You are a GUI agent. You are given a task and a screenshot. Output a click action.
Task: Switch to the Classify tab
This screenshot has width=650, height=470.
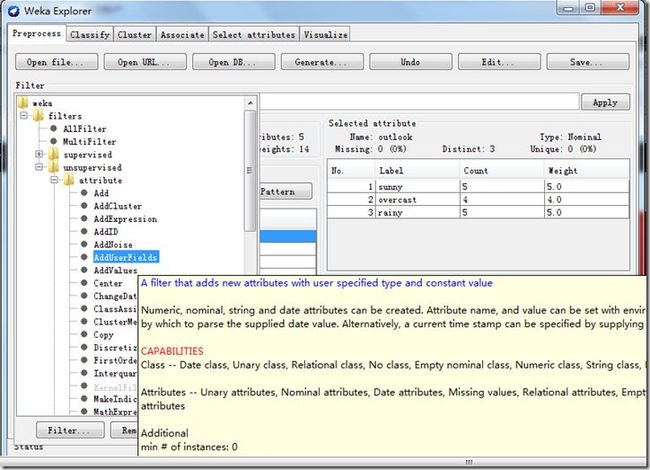tap(90, 35)
